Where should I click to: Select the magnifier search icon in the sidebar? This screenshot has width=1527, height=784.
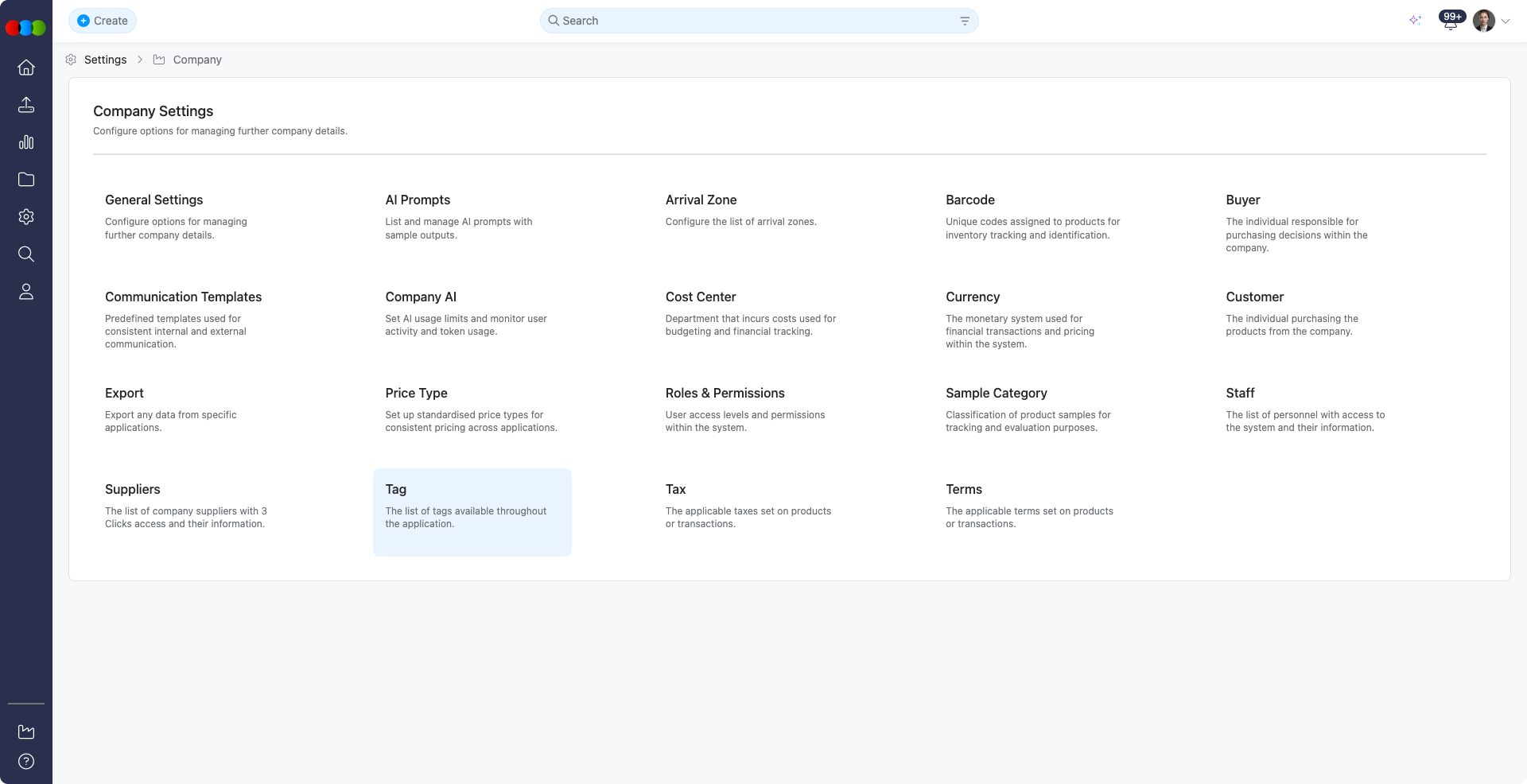point(26,254)
